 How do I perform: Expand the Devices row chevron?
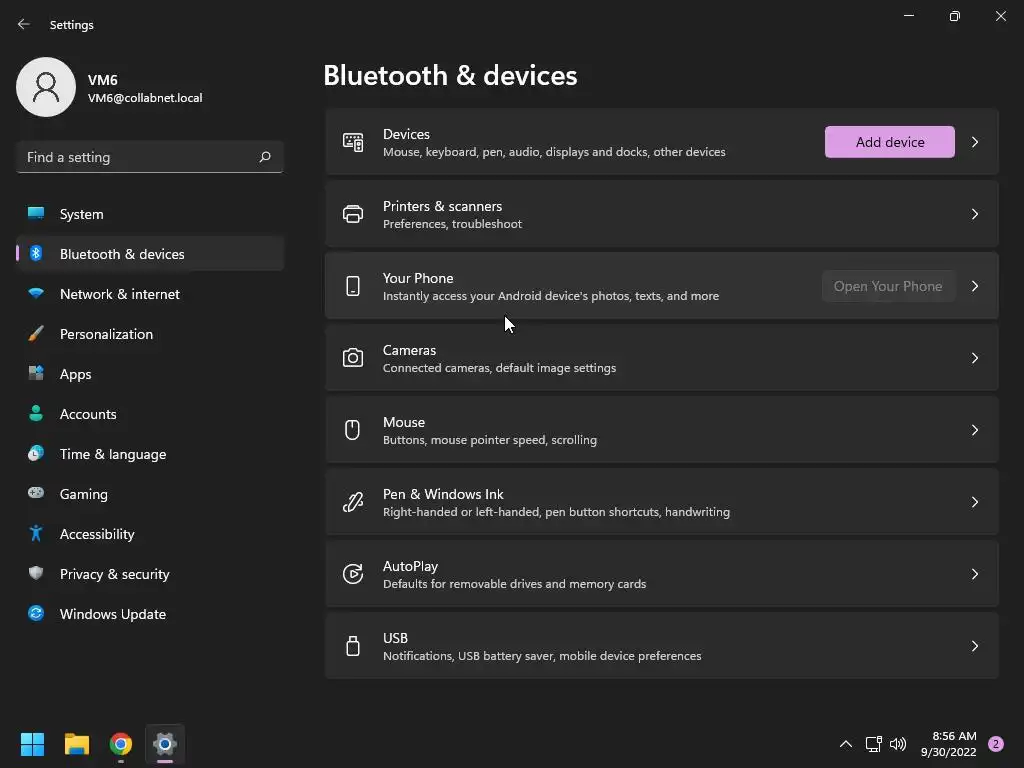pyautogui.click(x=975, y=142)
